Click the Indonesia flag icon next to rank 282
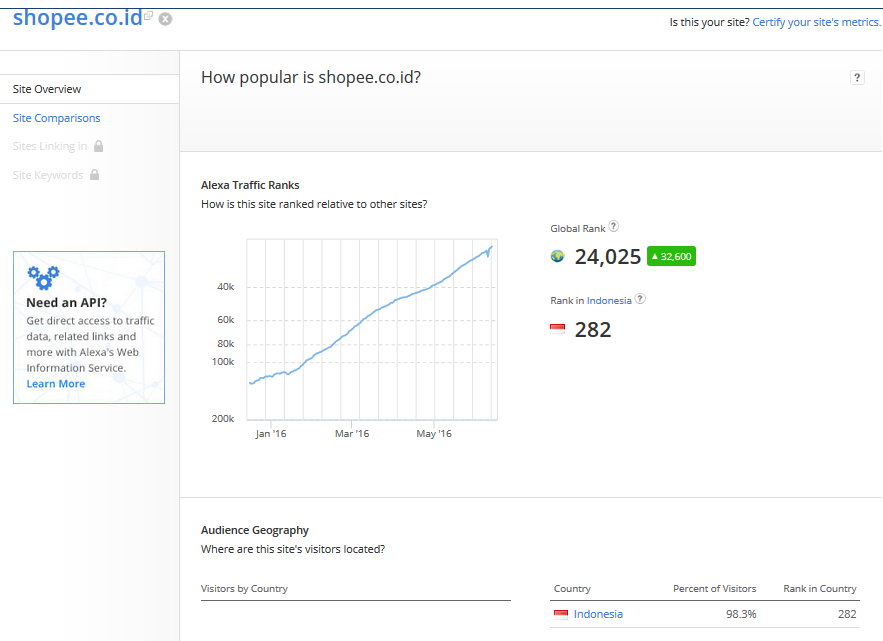The width and height of the screenshot is (883, 641). (557, 328)
